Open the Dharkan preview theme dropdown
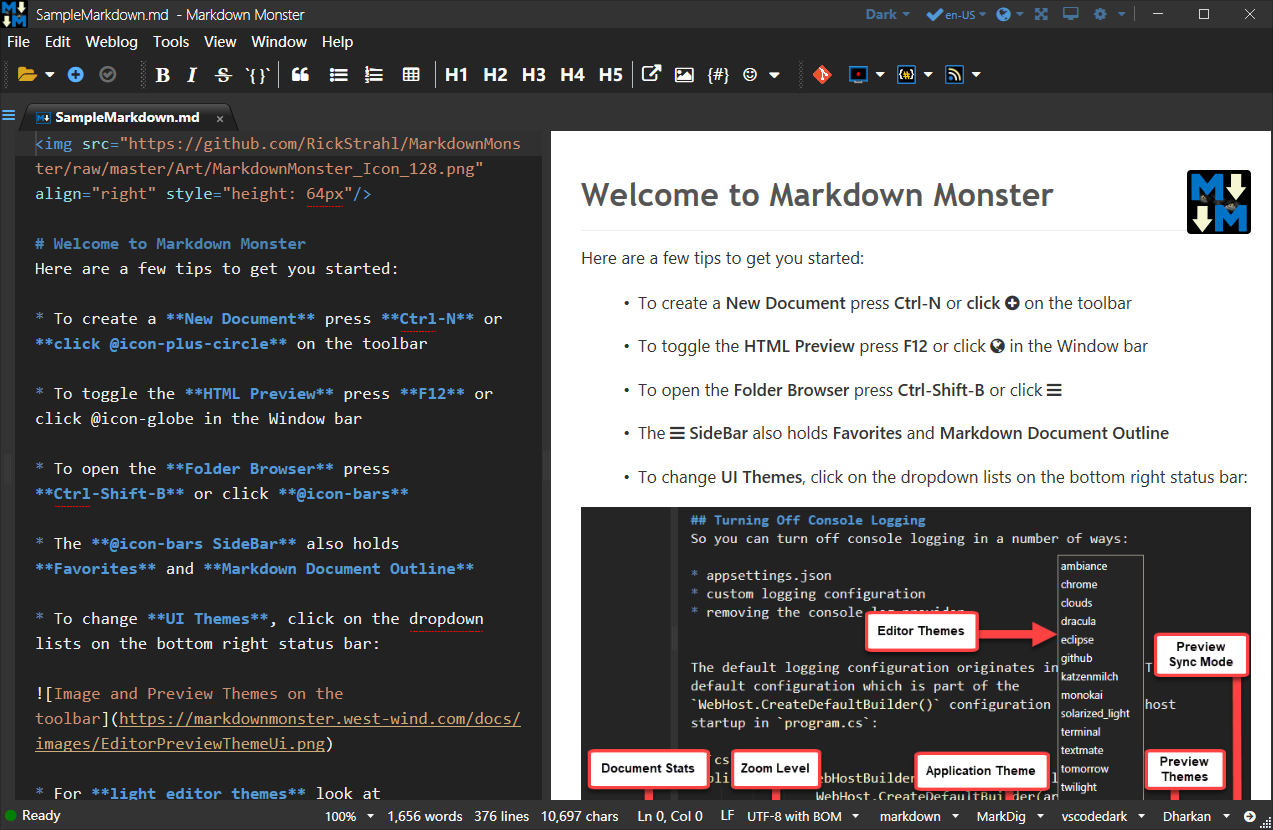Image resolution: width=1273 pixels, height=830 pixels. tap(1196, 816)
